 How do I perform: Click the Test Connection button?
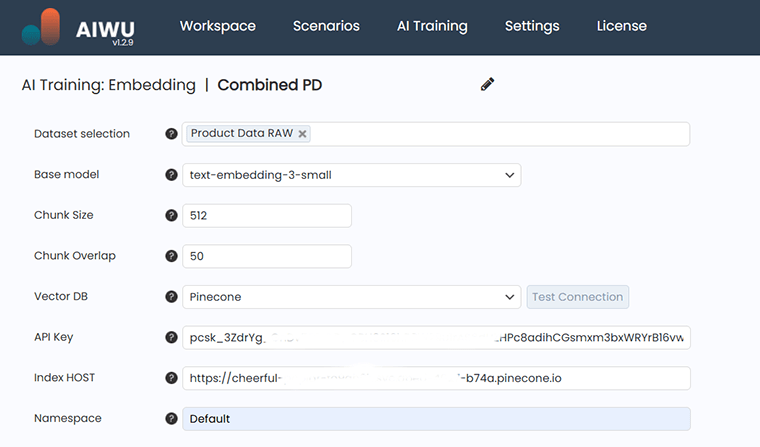coord(578,297)
